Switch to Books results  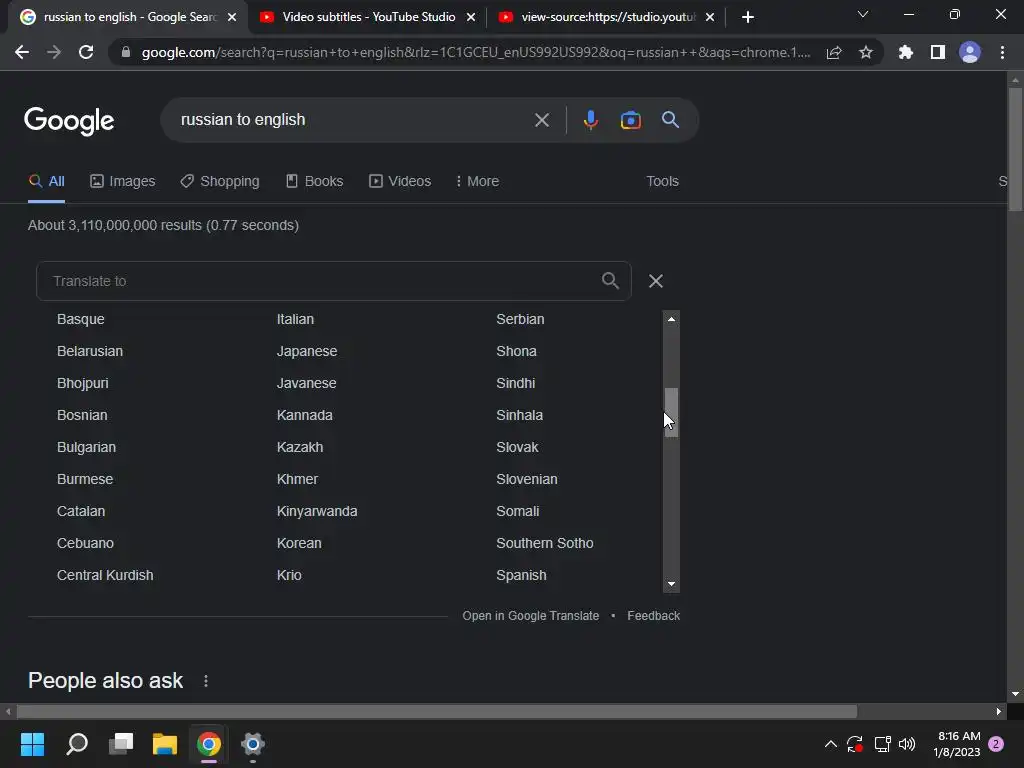click(x=315, y=182)
